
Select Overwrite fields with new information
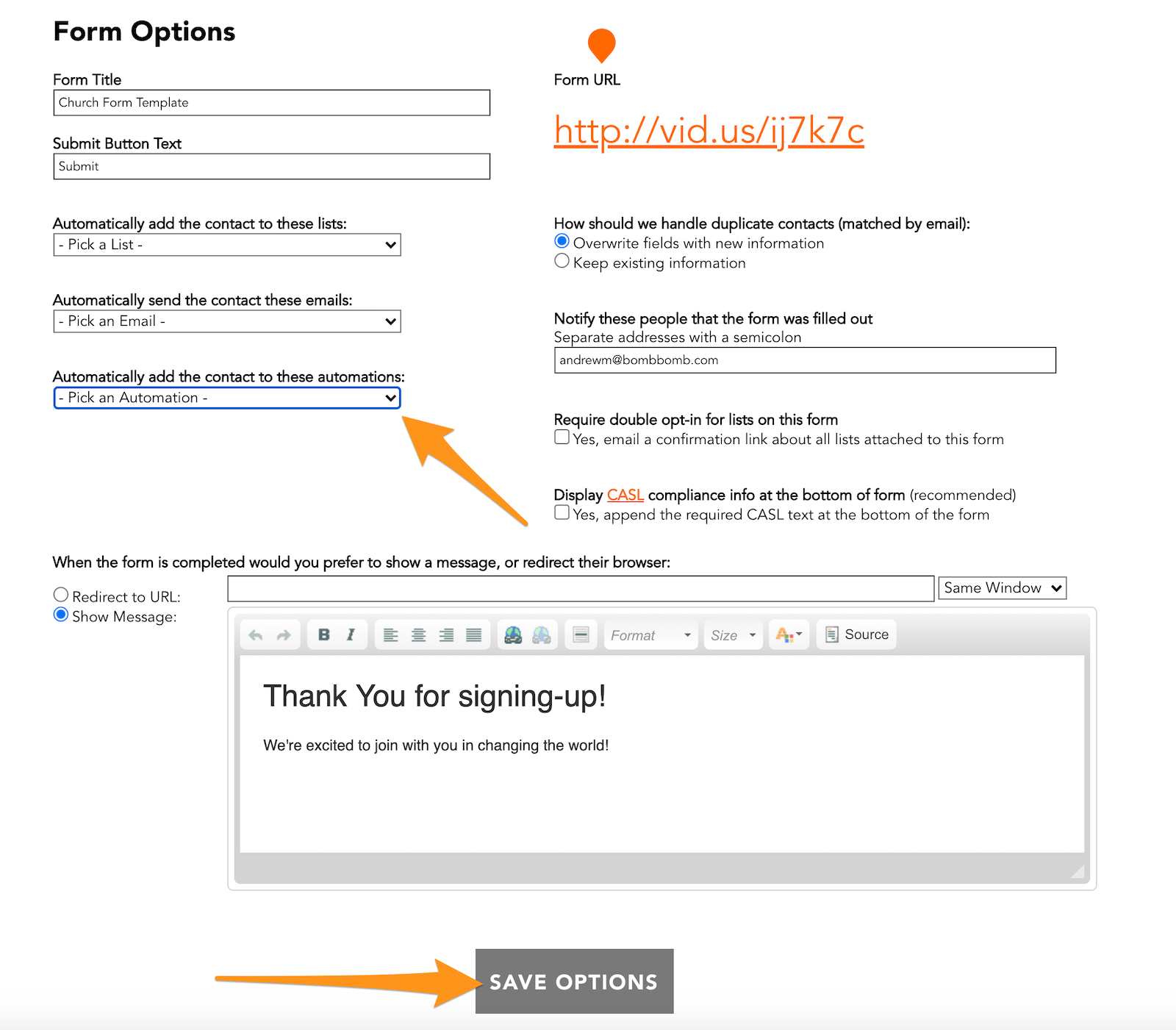[562, 241]
